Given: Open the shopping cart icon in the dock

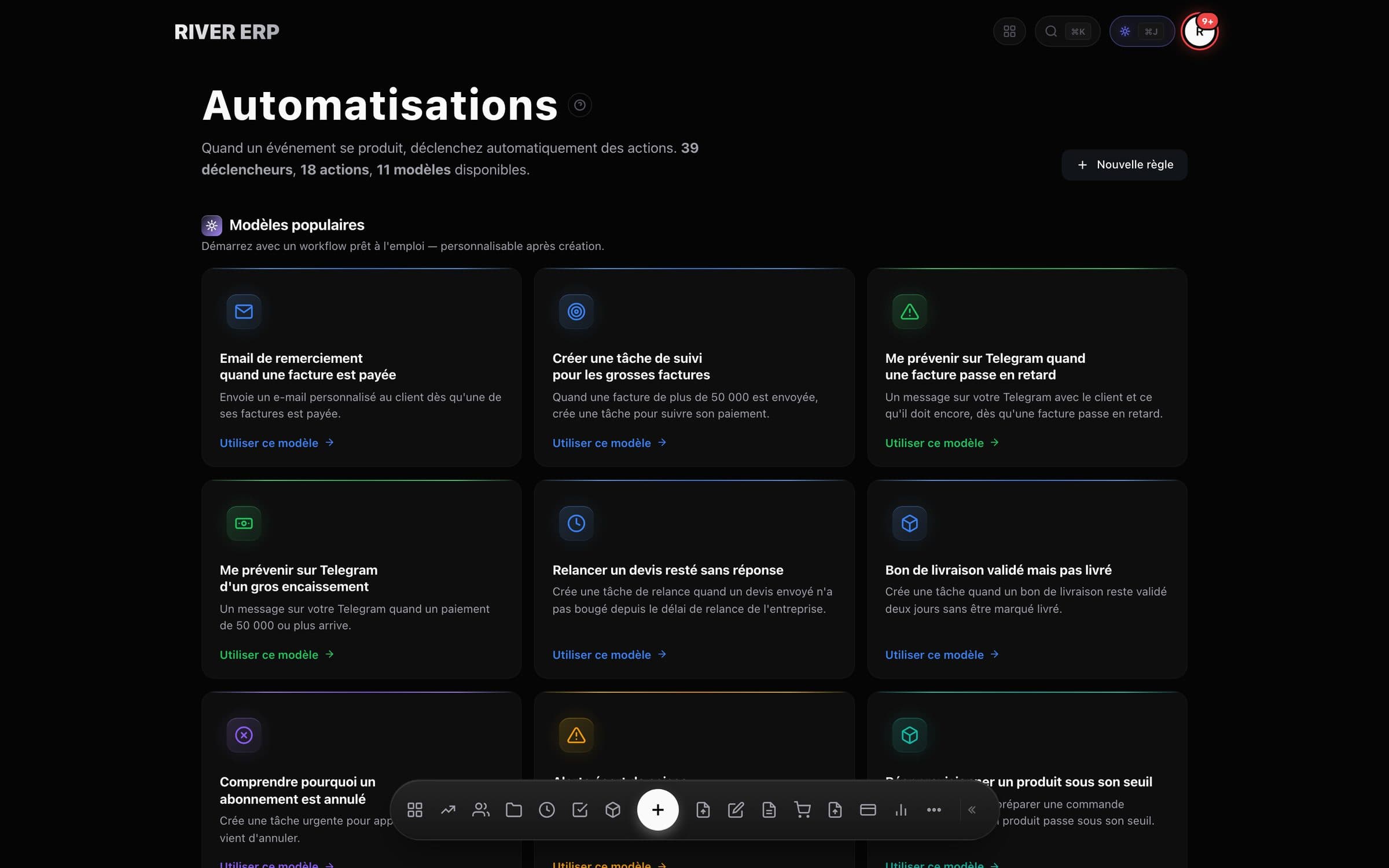Looking at the screenshot, I should point(802,810).
